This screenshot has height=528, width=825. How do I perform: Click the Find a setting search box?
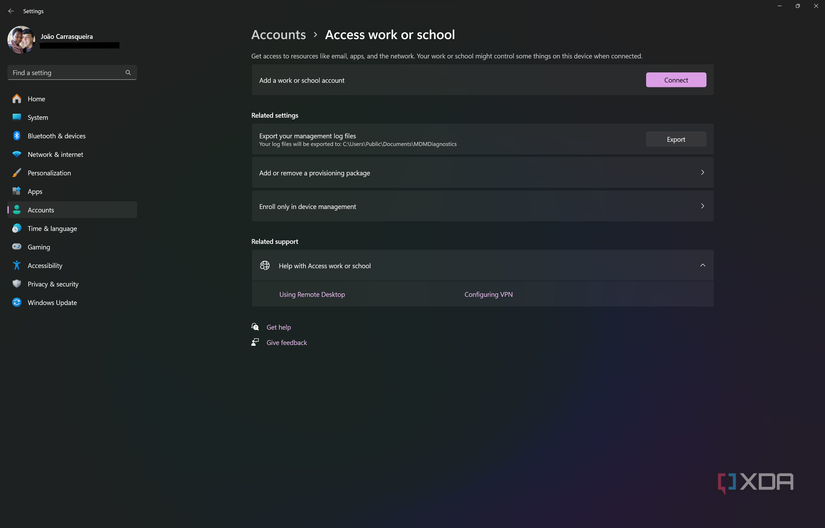tap(72, 73)
